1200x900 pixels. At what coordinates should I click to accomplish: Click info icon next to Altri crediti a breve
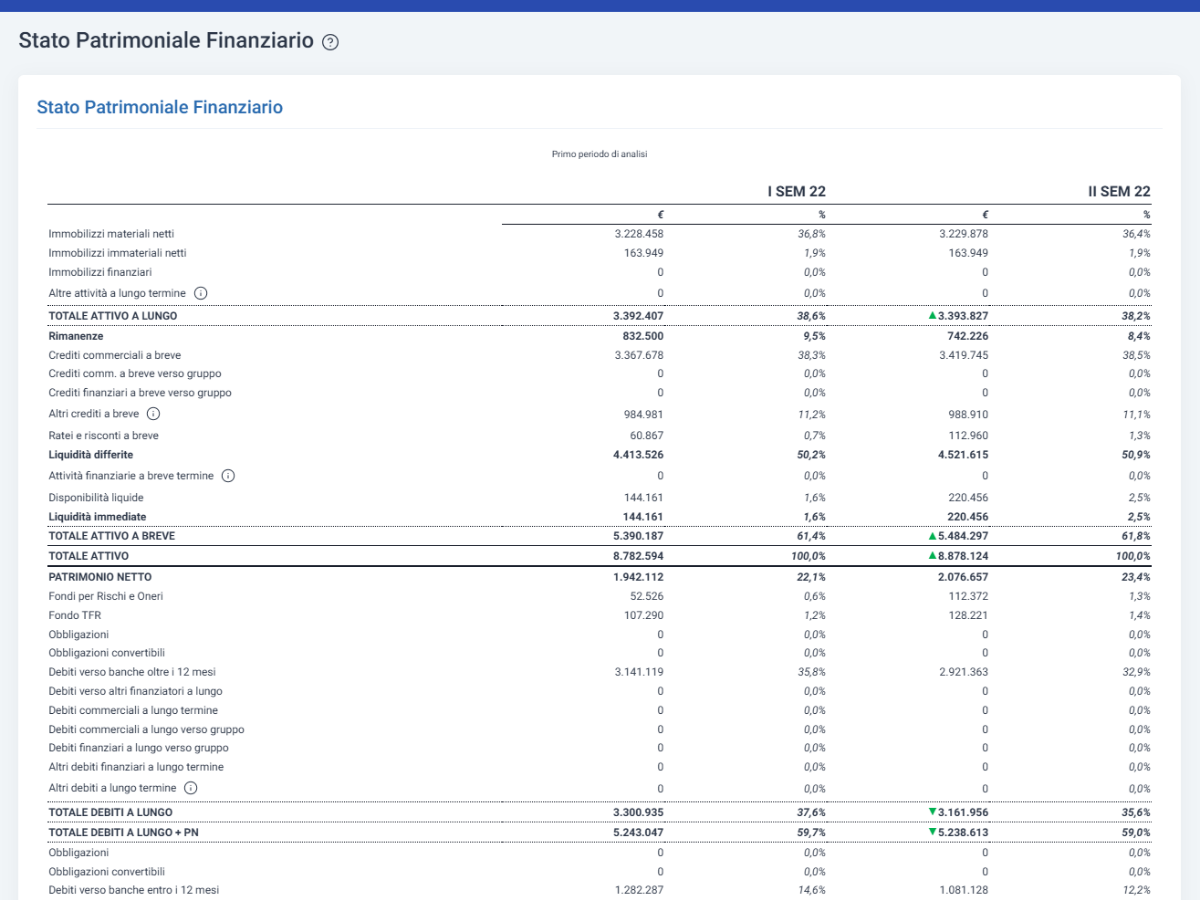click(153, 414)
